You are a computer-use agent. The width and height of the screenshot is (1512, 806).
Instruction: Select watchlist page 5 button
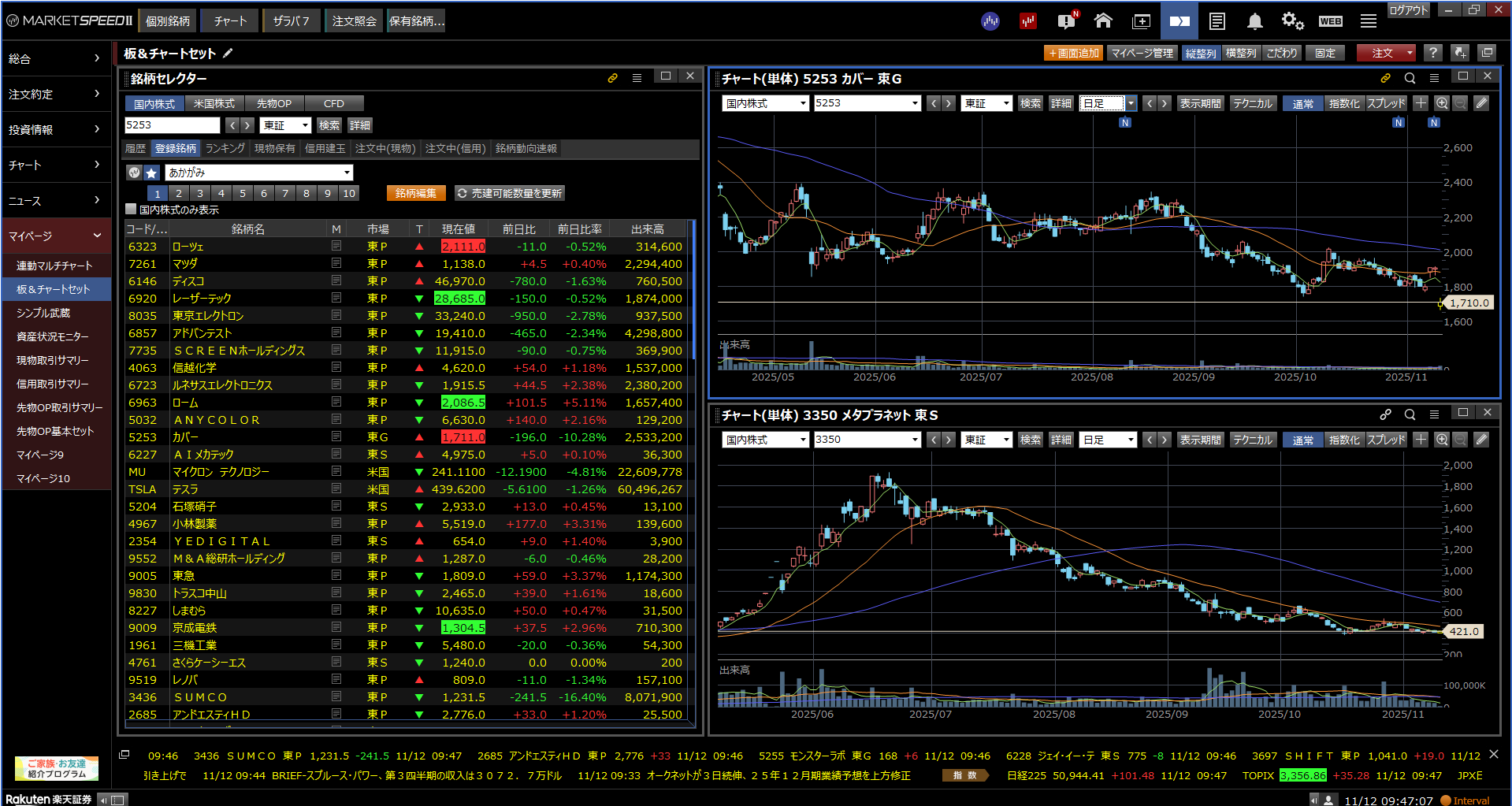(x=243, y=193)
